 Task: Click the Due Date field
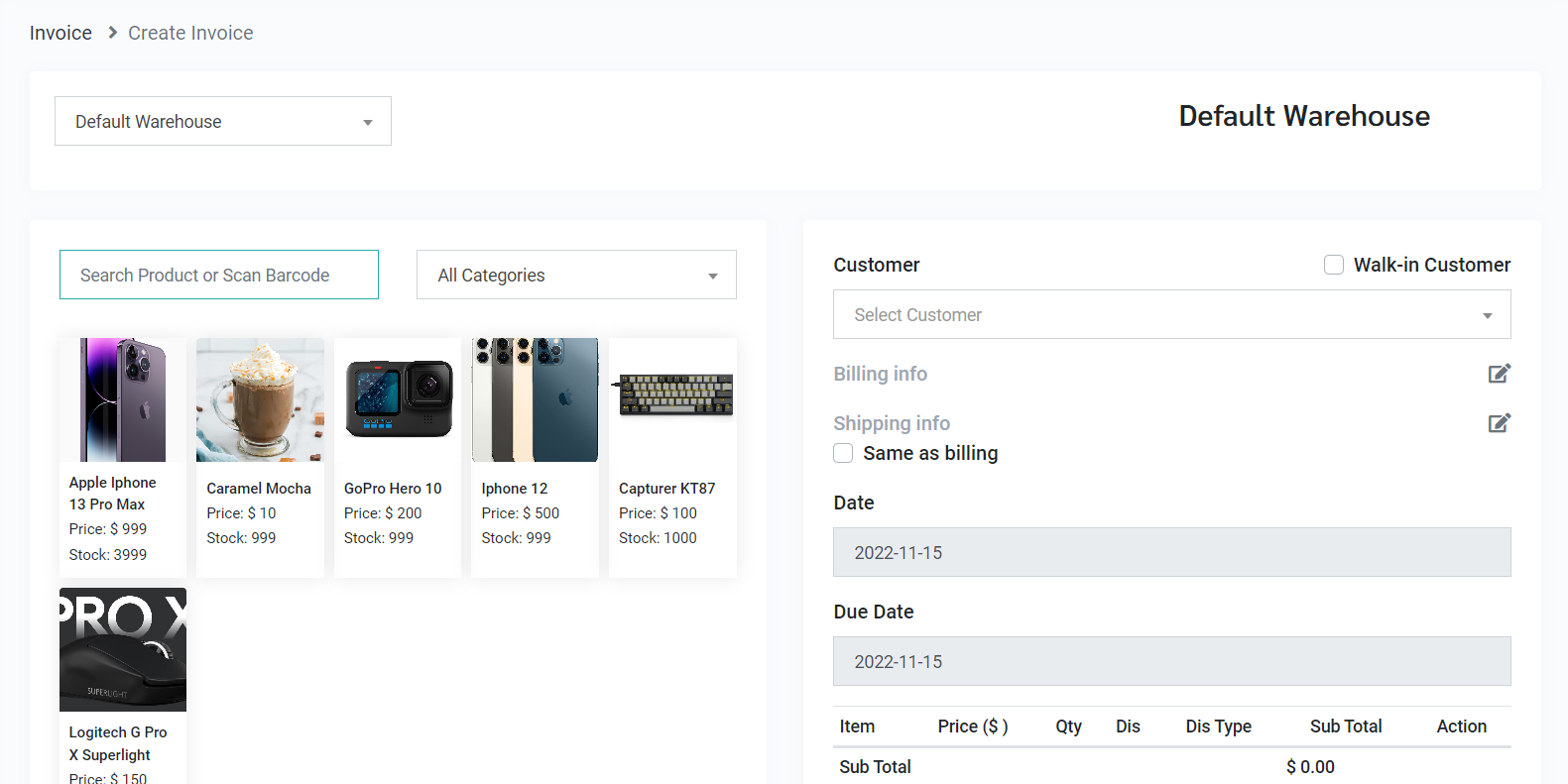[1171, 661]
